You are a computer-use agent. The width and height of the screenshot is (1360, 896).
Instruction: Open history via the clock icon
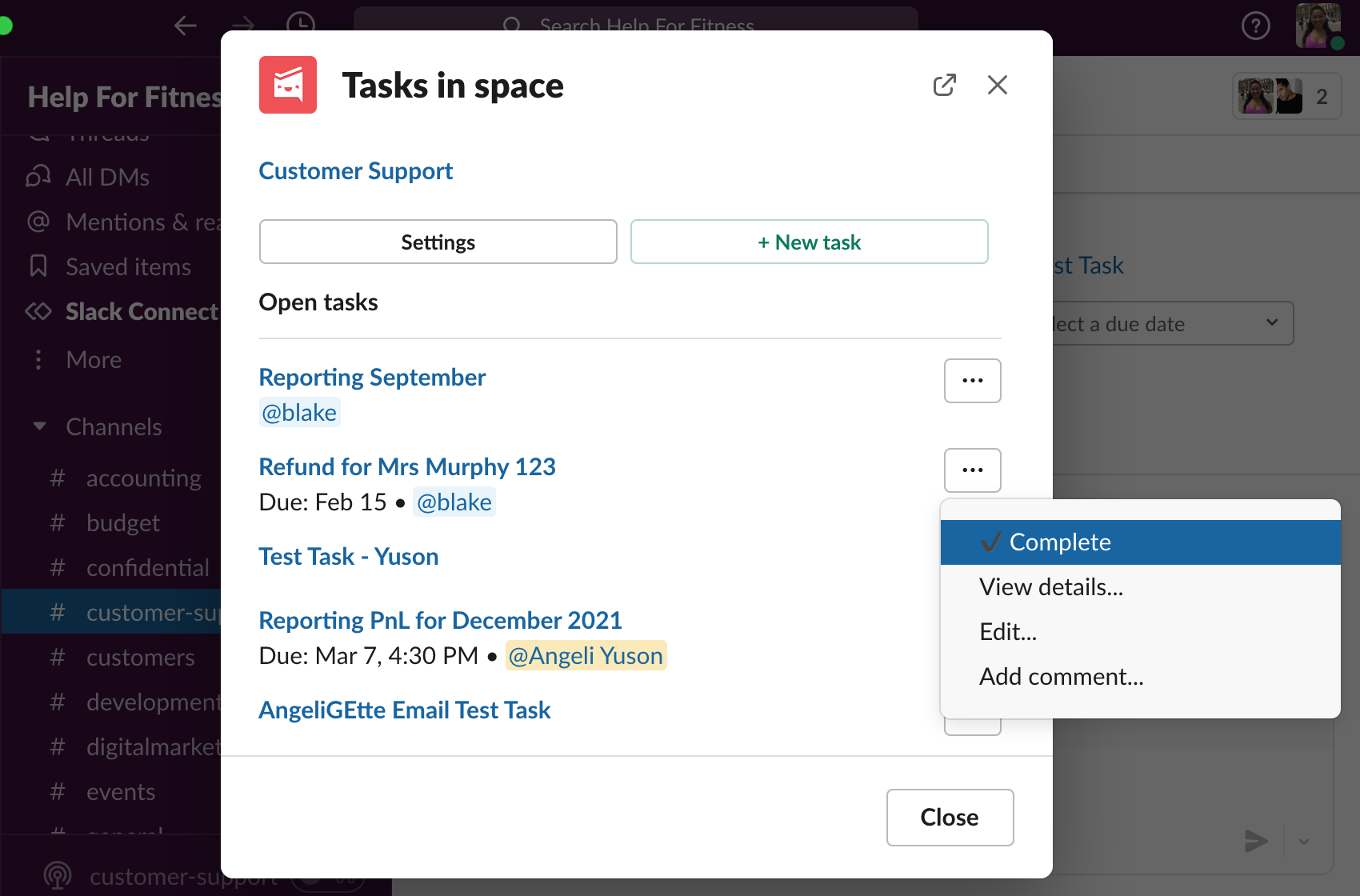point(301,22)
